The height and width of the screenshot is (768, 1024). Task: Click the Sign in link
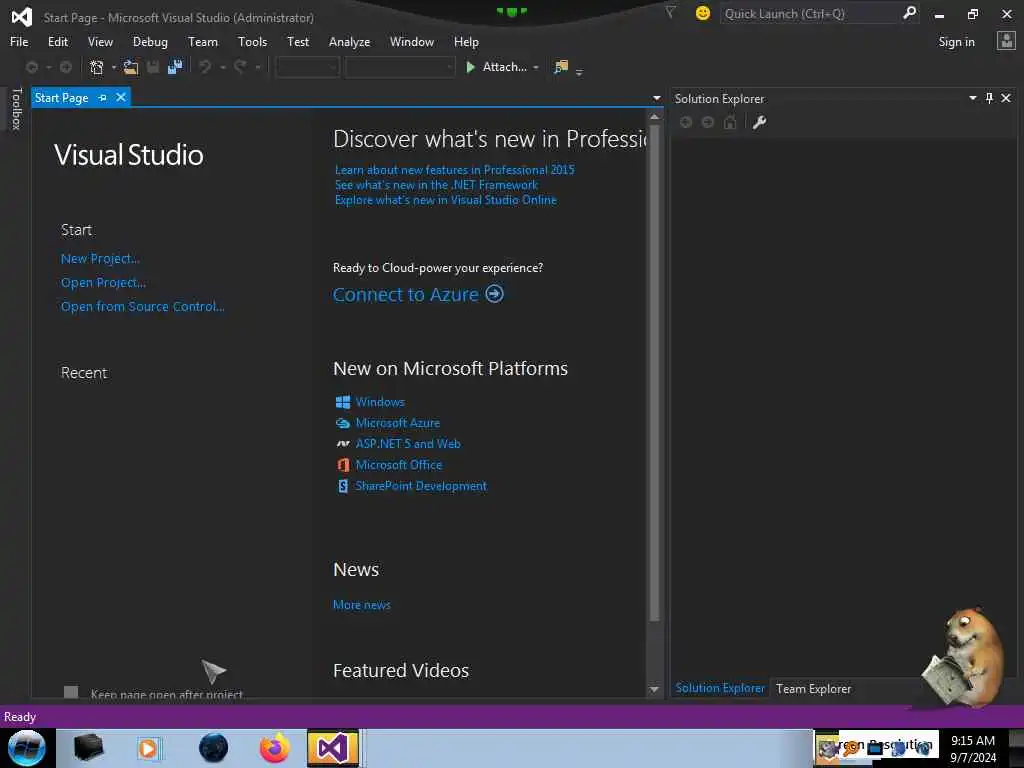(956, 42)
